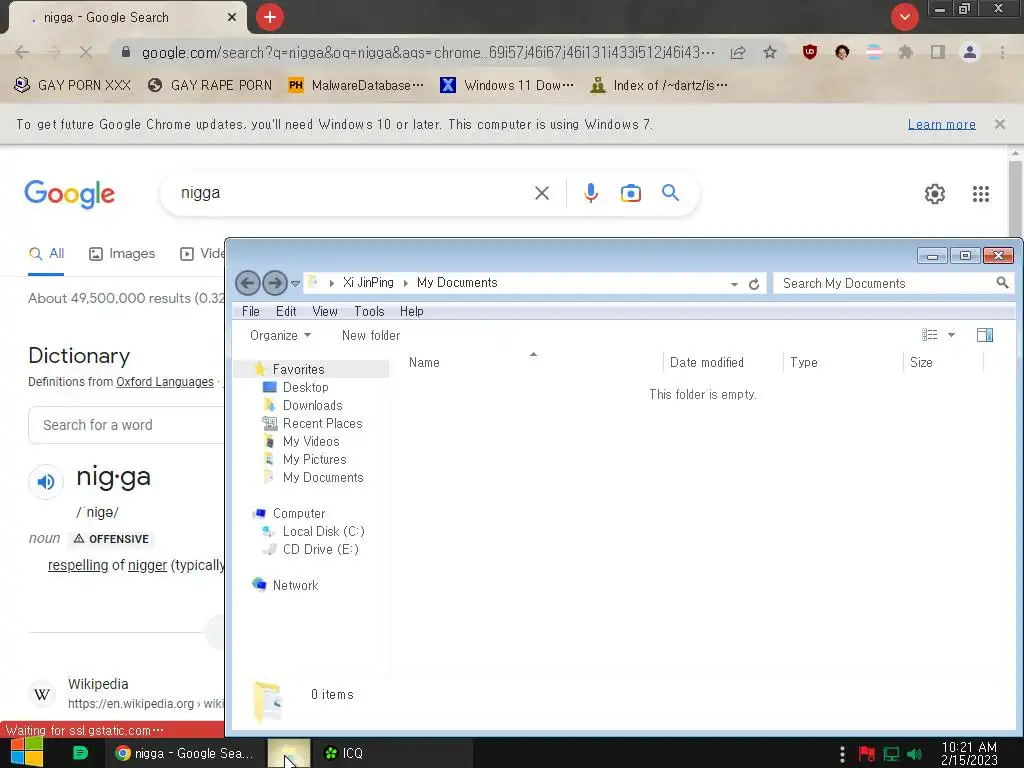Click the Search for a word field
The width and height of the screenshot is (1024, 768).
point(127,425)
